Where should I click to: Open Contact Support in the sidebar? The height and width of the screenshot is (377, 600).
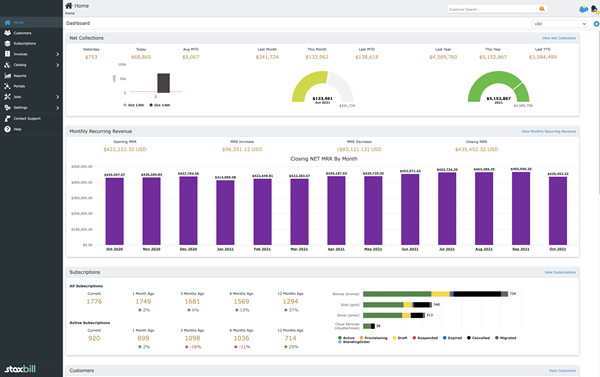tap(31, 119)
